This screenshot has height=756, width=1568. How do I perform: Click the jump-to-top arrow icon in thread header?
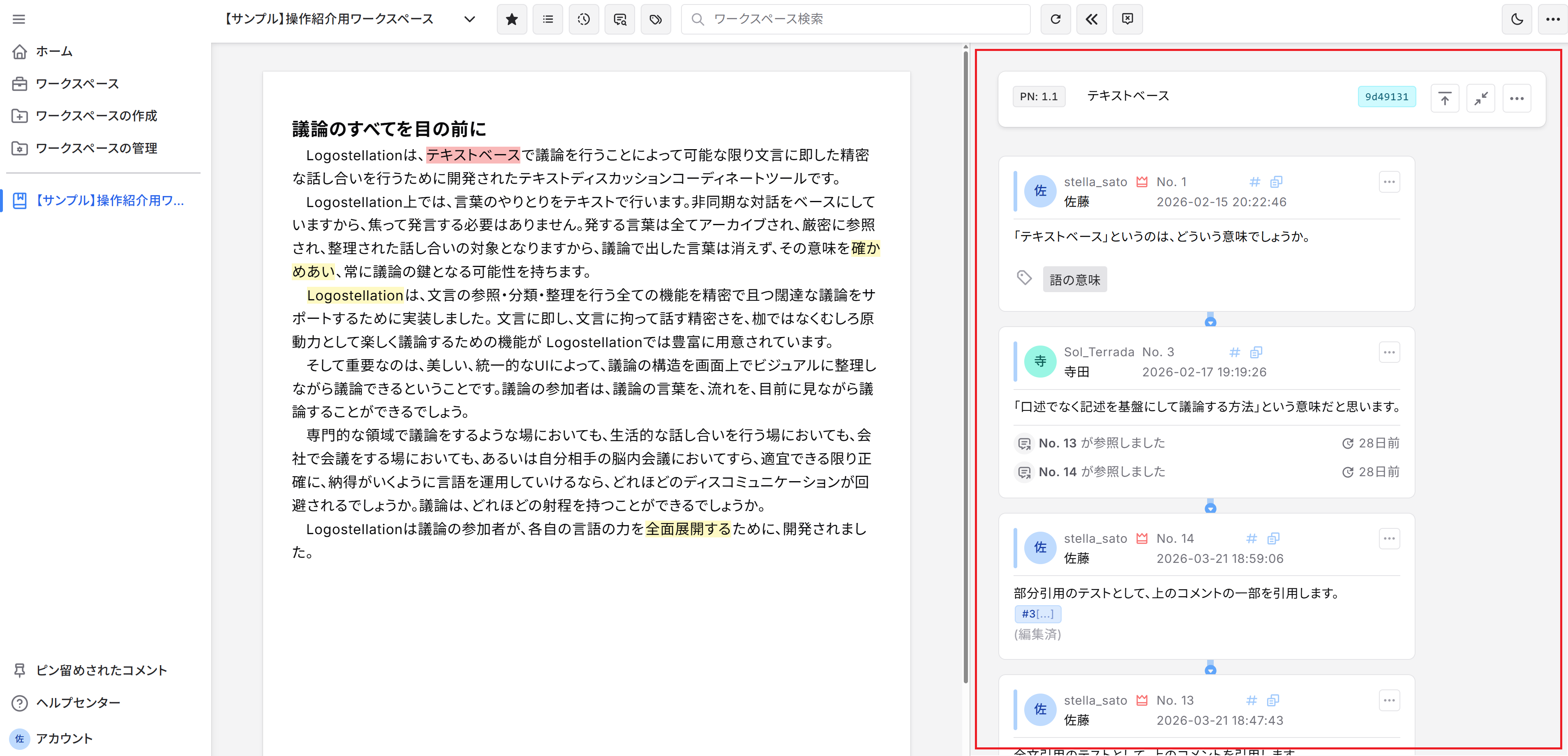coord(1444,98)
